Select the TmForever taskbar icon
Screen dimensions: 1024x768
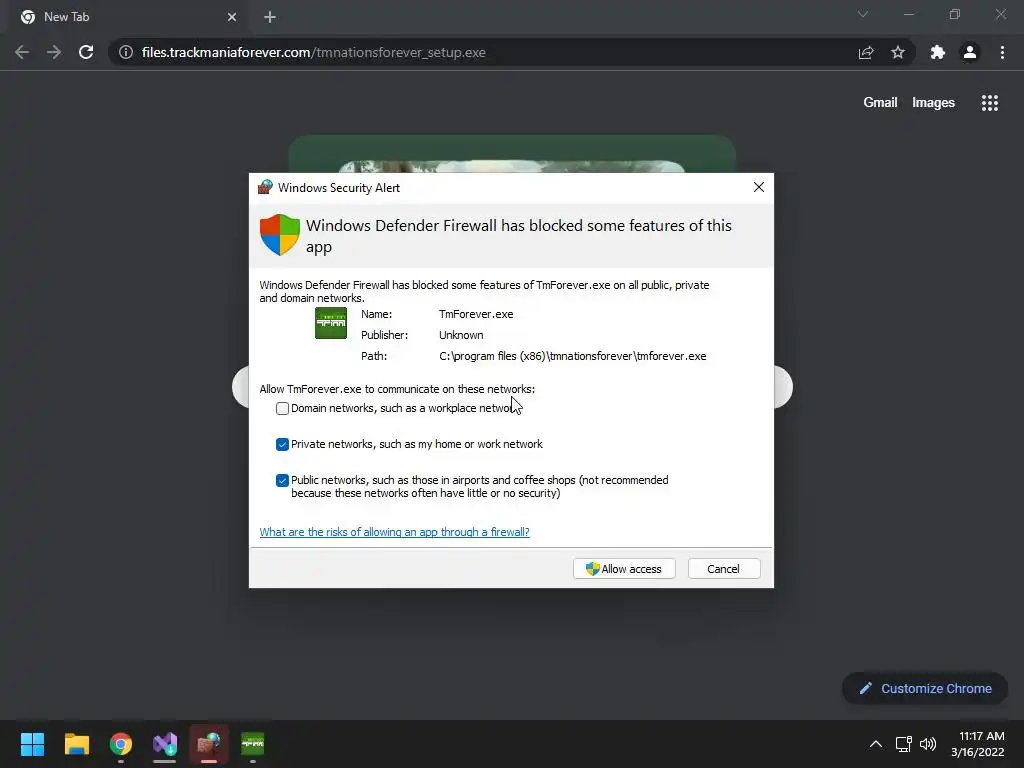253,744
